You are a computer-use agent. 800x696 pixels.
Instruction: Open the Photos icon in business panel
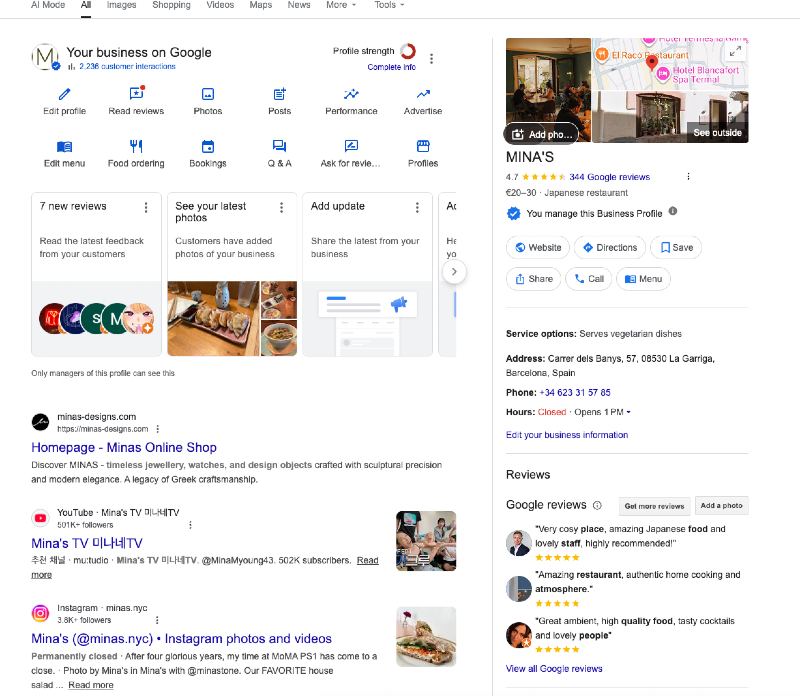pos(208,94)
